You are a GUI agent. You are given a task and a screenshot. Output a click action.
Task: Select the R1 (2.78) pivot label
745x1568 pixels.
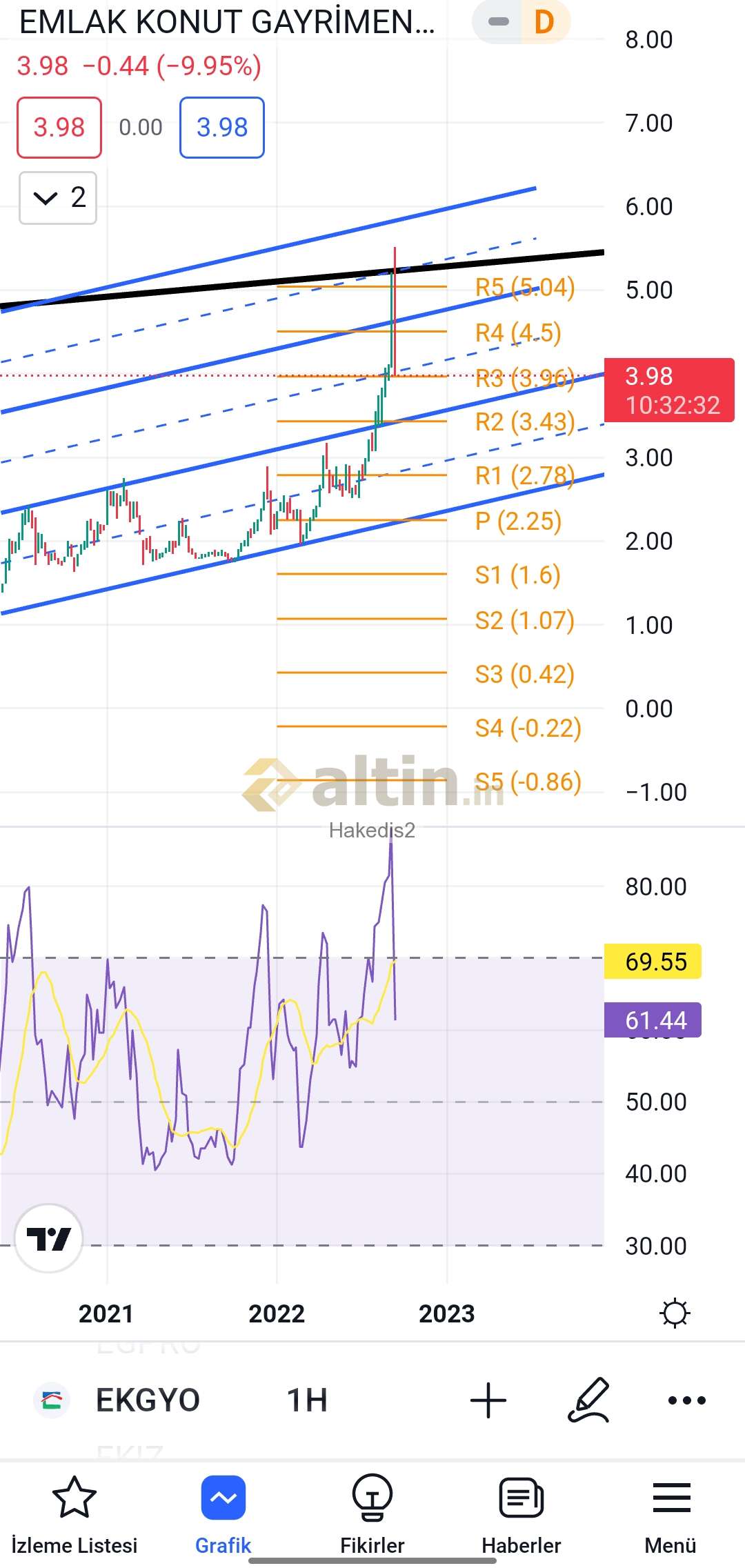click(x=525, y=475)
